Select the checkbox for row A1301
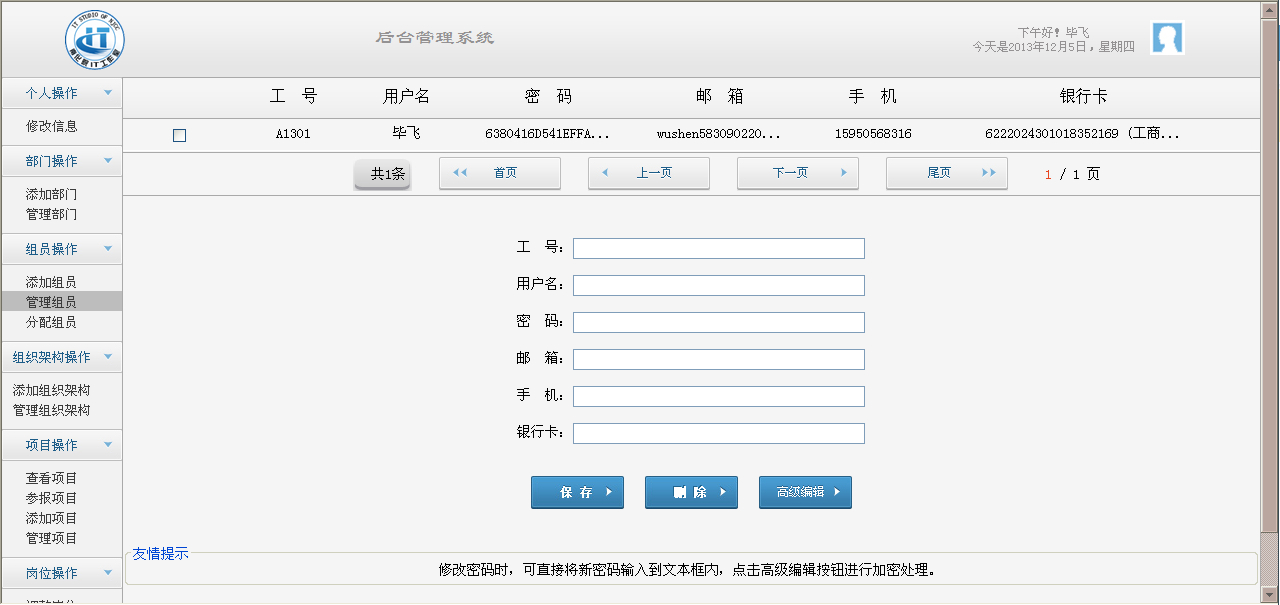 (180, 135)
